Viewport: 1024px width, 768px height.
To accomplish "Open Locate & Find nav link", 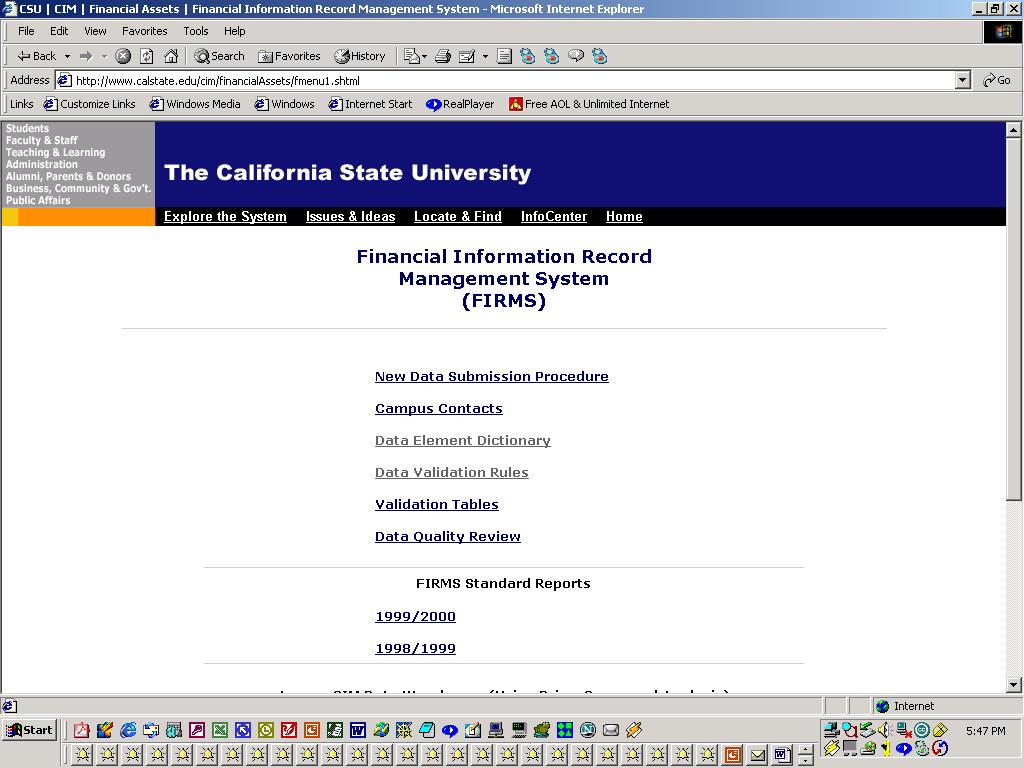I will coord(458,217).
